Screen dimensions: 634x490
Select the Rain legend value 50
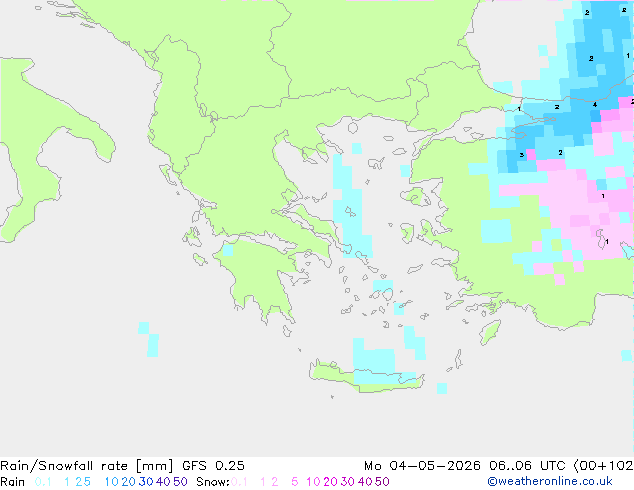180,482
